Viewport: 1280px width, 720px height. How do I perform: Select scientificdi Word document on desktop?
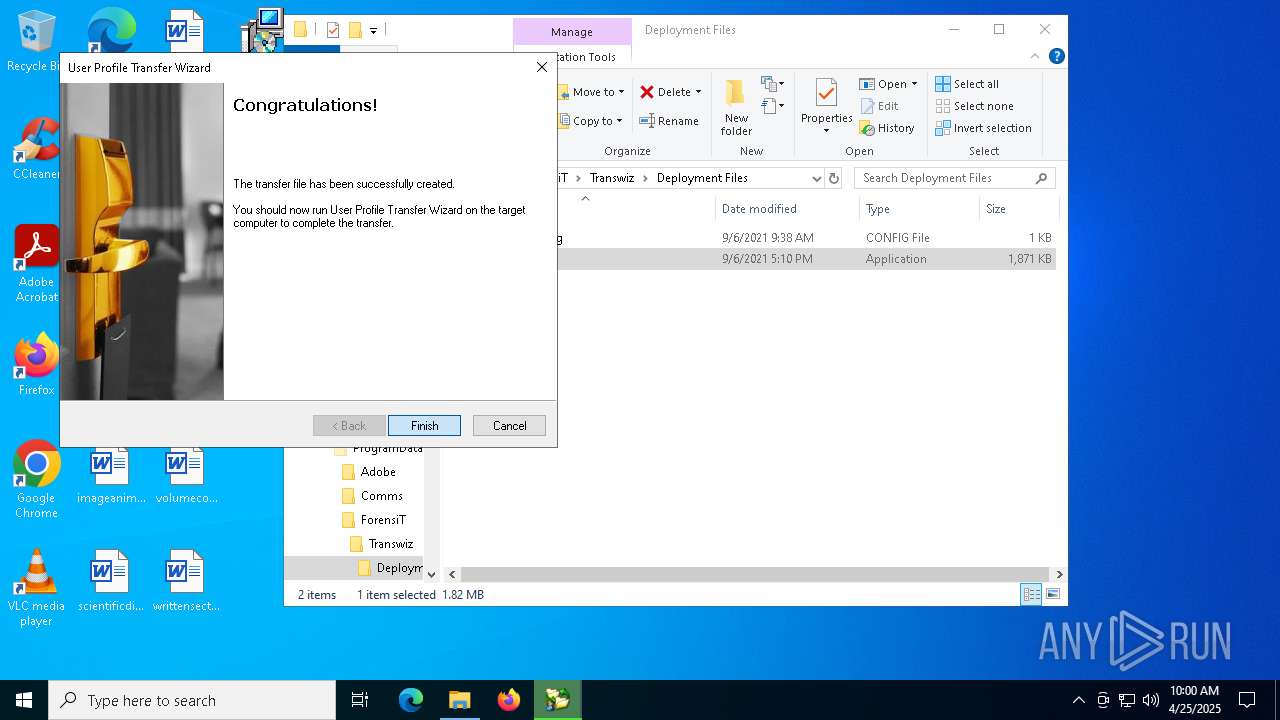coord(111,581)
